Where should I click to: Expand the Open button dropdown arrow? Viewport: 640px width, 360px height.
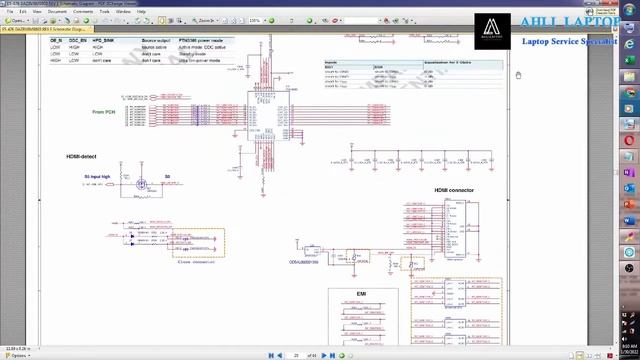tap(28, 20)
